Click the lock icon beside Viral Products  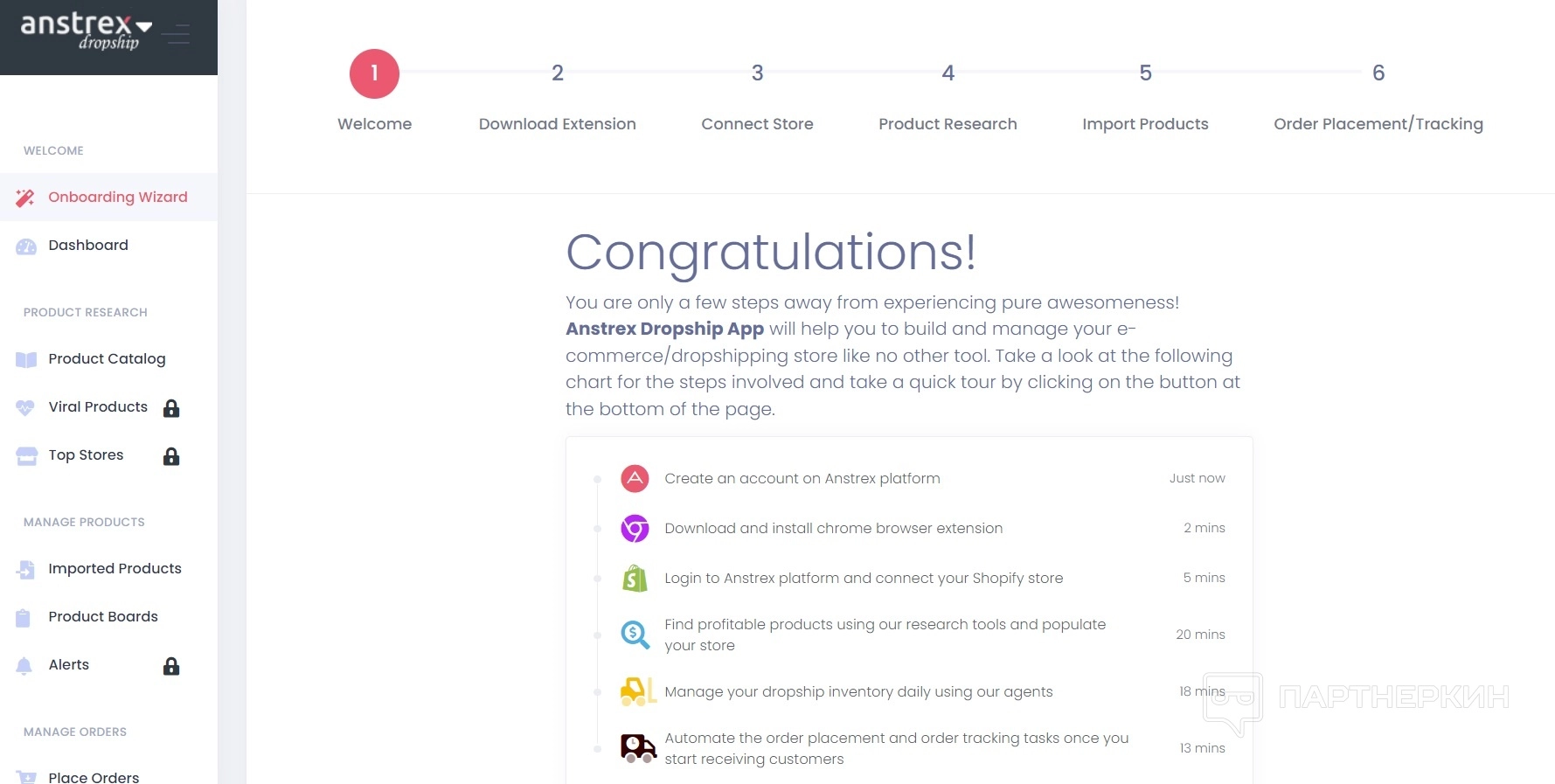pyautogui.click(x=171, y=408)
